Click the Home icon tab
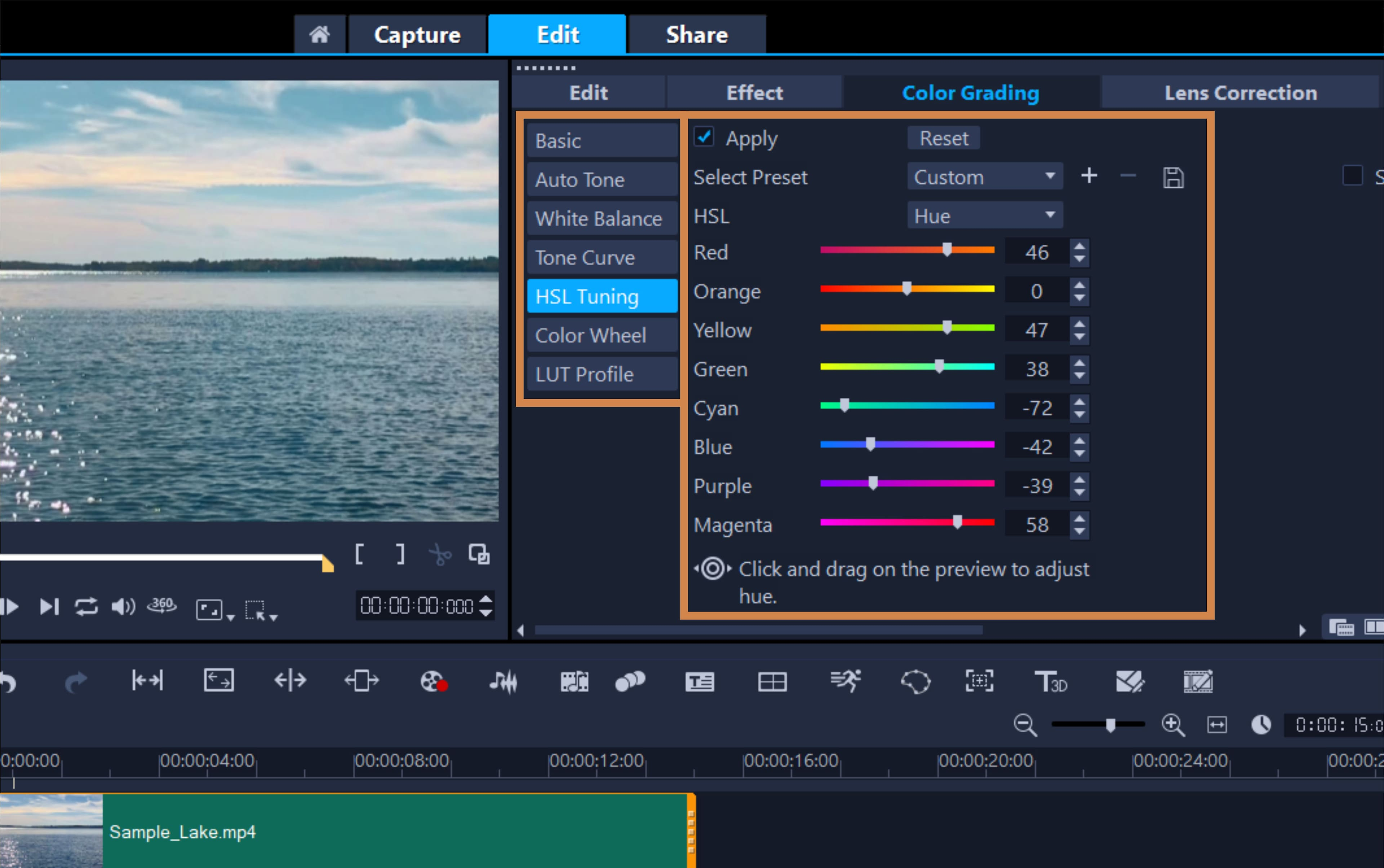The height and width of the screenshot is (868, 1384). click(x=319, y=35)
